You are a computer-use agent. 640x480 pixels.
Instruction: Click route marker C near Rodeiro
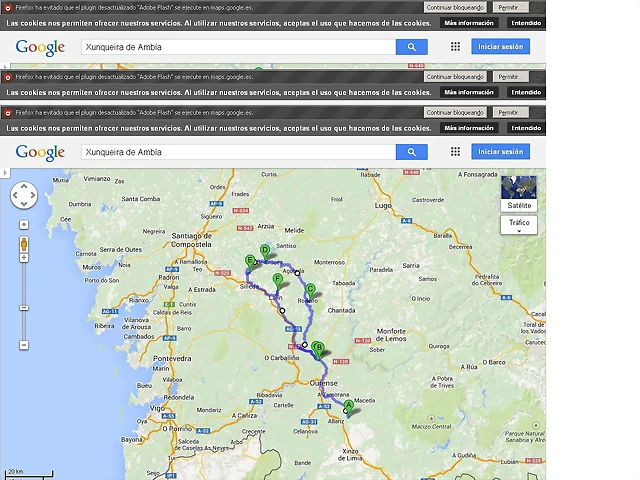310,291
